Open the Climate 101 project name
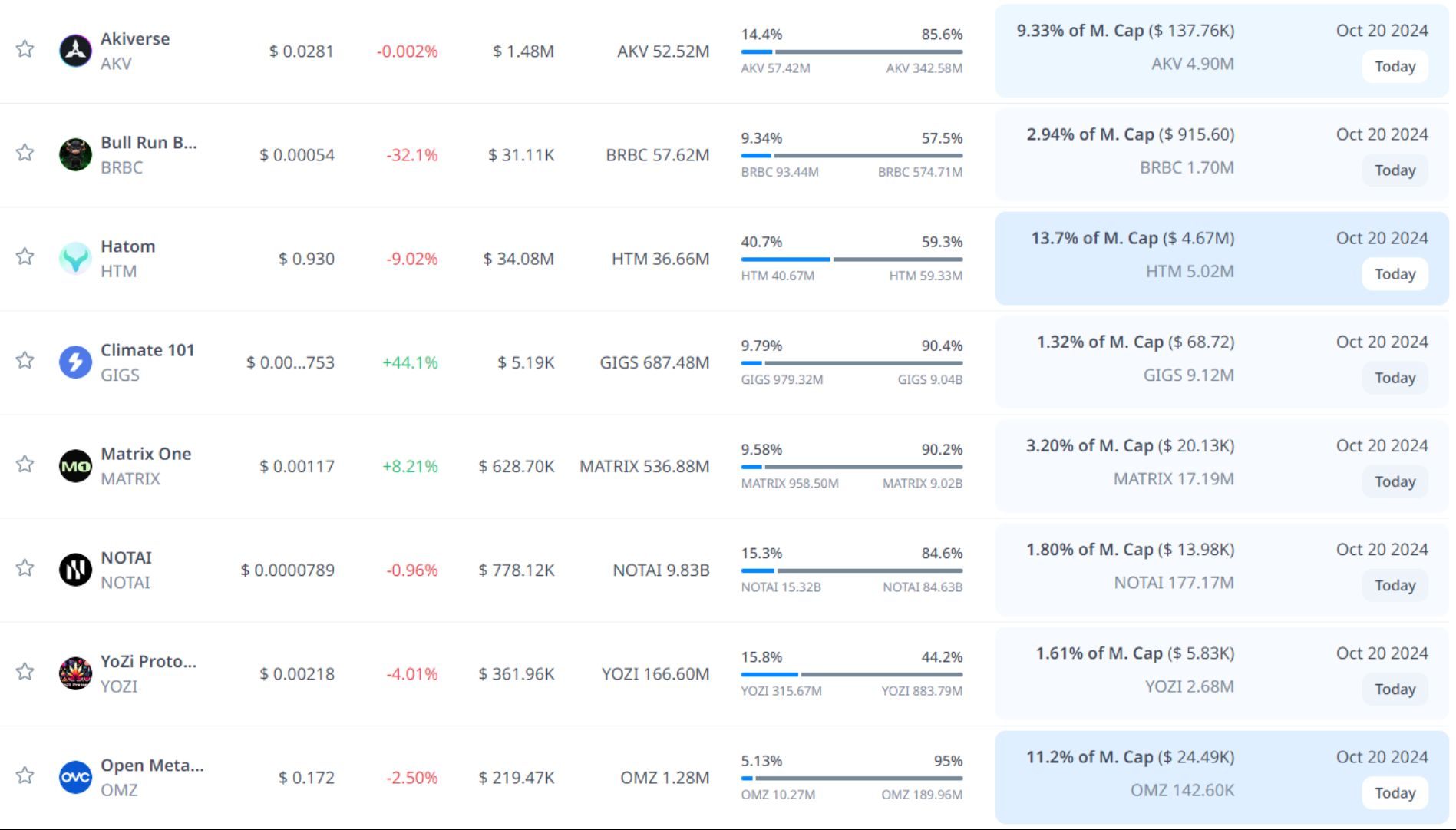 pyautogui.click(x=147, y=350)
